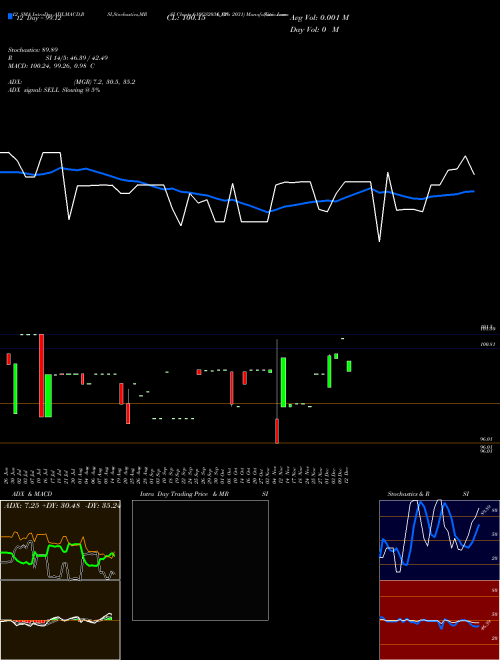Click the 'SI 14/3: 46.39 / 42.49' value
Image resolution: width=500 pixels, height=660 pixels.
77,58
